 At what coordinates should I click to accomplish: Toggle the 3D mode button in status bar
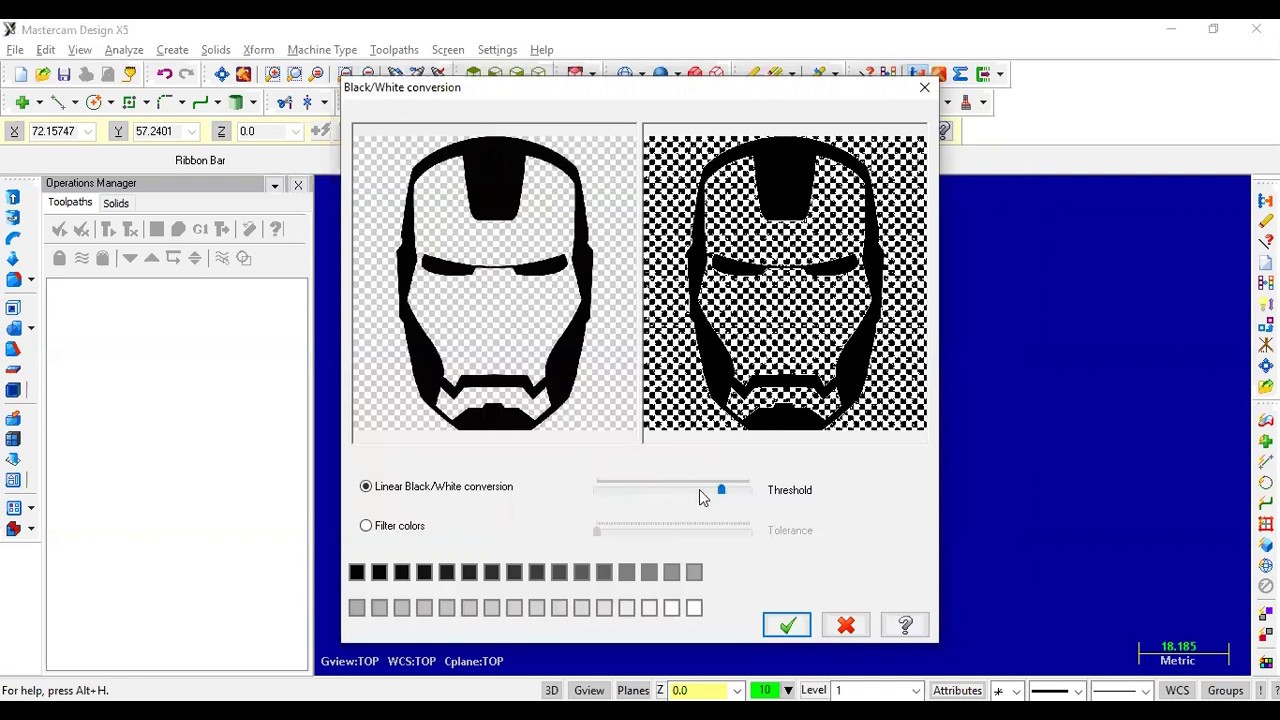click(x=551, y=690)
